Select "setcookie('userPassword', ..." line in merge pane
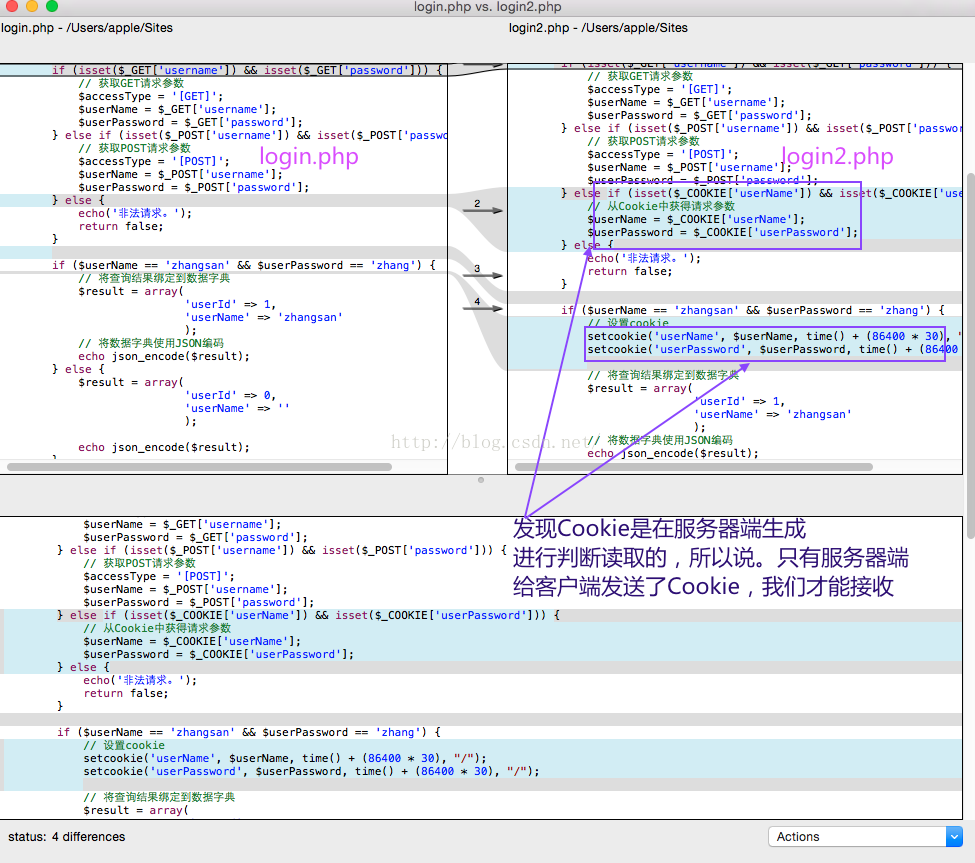The image size is (975, 863). tap(312, 772)
